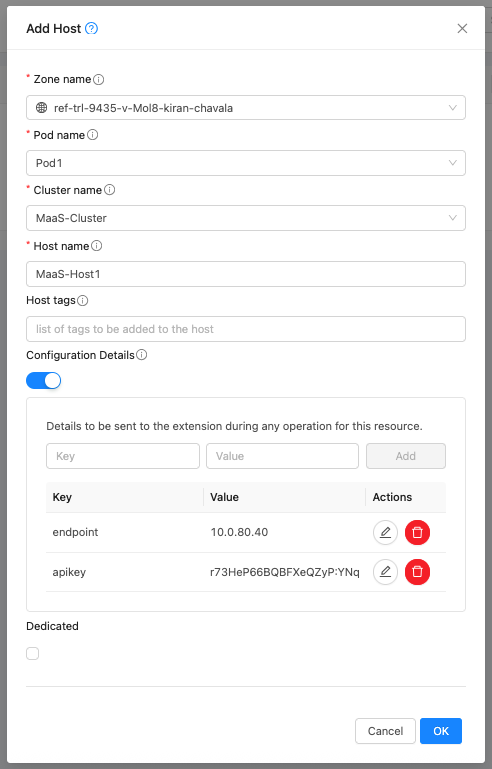Click the Cancel button
Image resolution: width=492 pixels, height=769 pixels.
point(385,731)
